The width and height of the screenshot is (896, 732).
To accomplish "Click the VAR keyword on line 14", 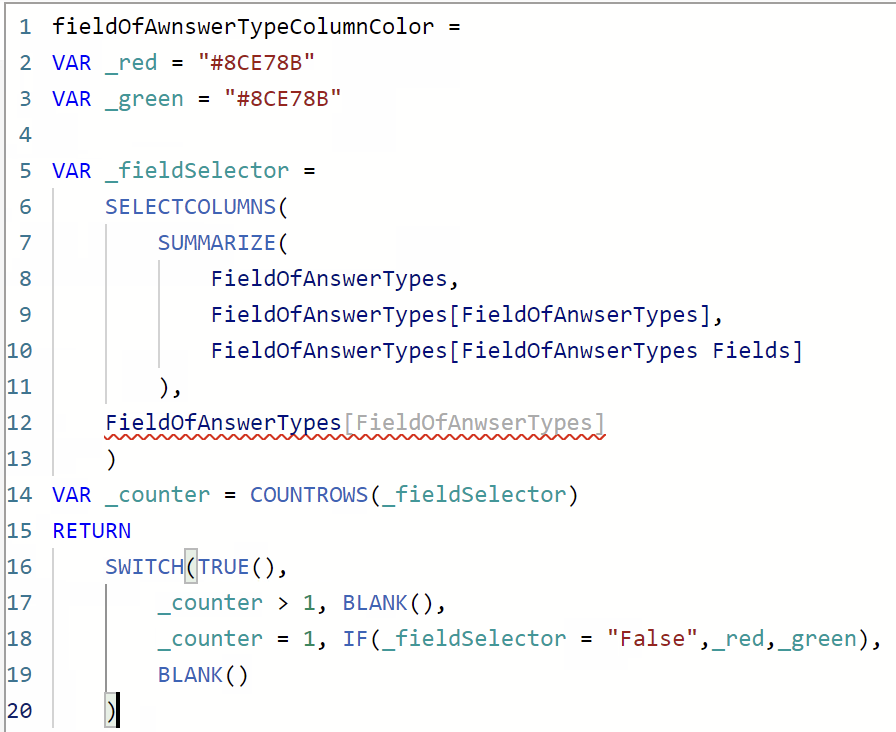I will pyautogui.click(x=72, y=495).
